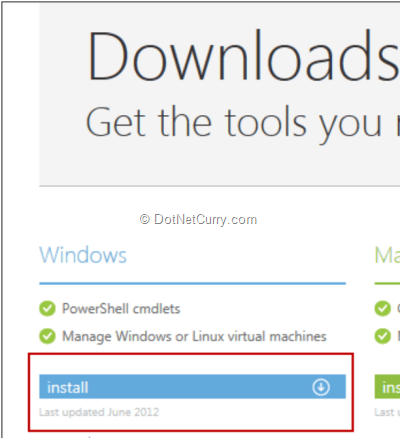Click the green divider line under Mac
400x438 pixels.
click(387, 284)
